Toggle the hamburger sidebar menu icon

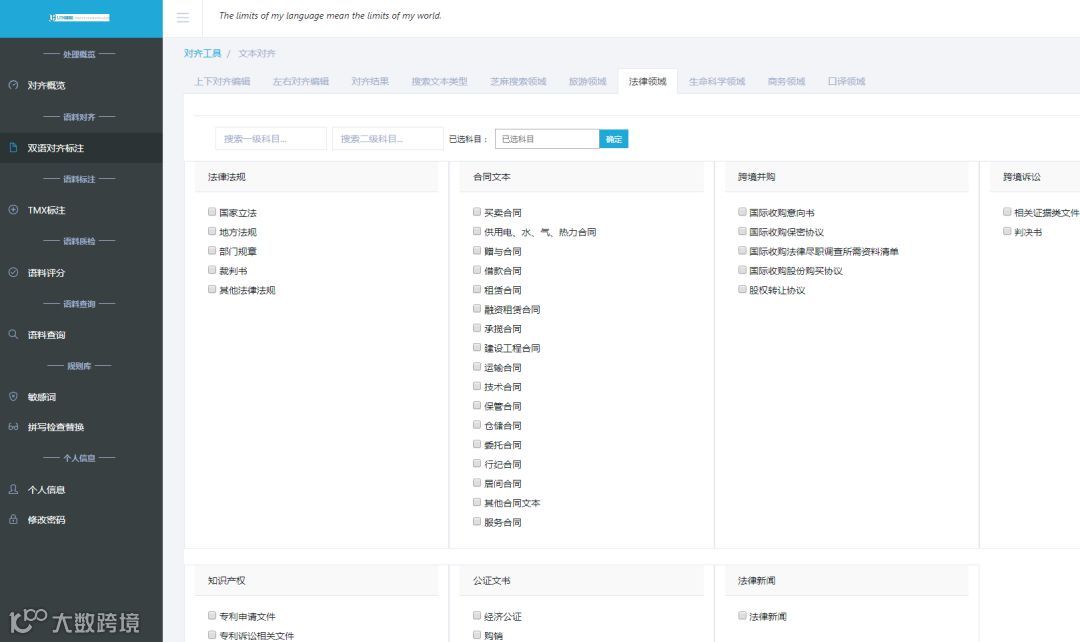(x=183, y=18)
